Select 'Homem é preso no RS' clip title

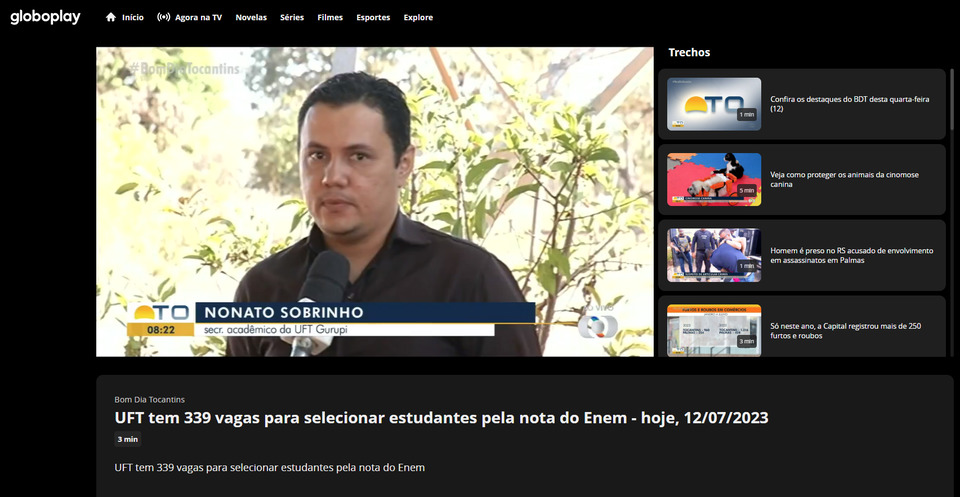[852, 255]
